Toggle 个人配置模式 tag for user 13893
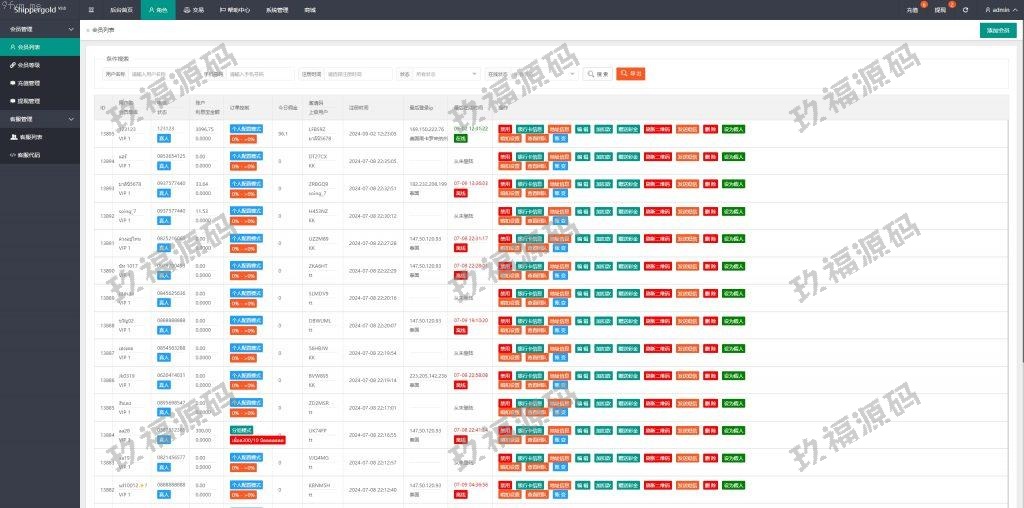This screenshot has width=1024, height=508. (x=246, y=184)
